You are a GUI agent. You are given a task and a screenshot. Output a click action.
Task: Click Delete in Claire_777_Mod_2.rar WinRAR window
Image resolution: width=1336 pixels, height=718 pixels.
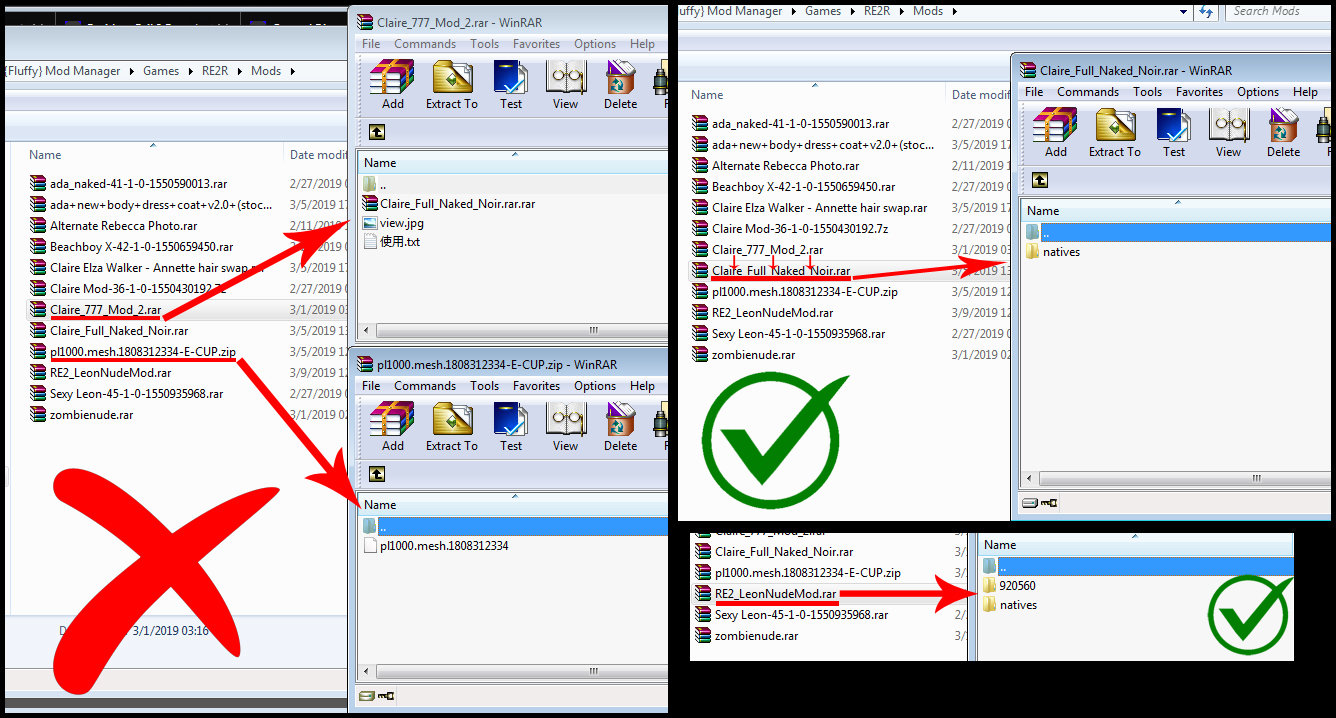pyautogui.click(x=620, y=84)
